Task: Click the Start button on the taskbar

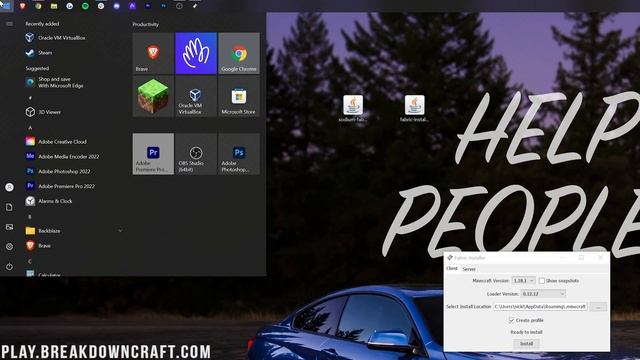Action: tap(7, 6)
